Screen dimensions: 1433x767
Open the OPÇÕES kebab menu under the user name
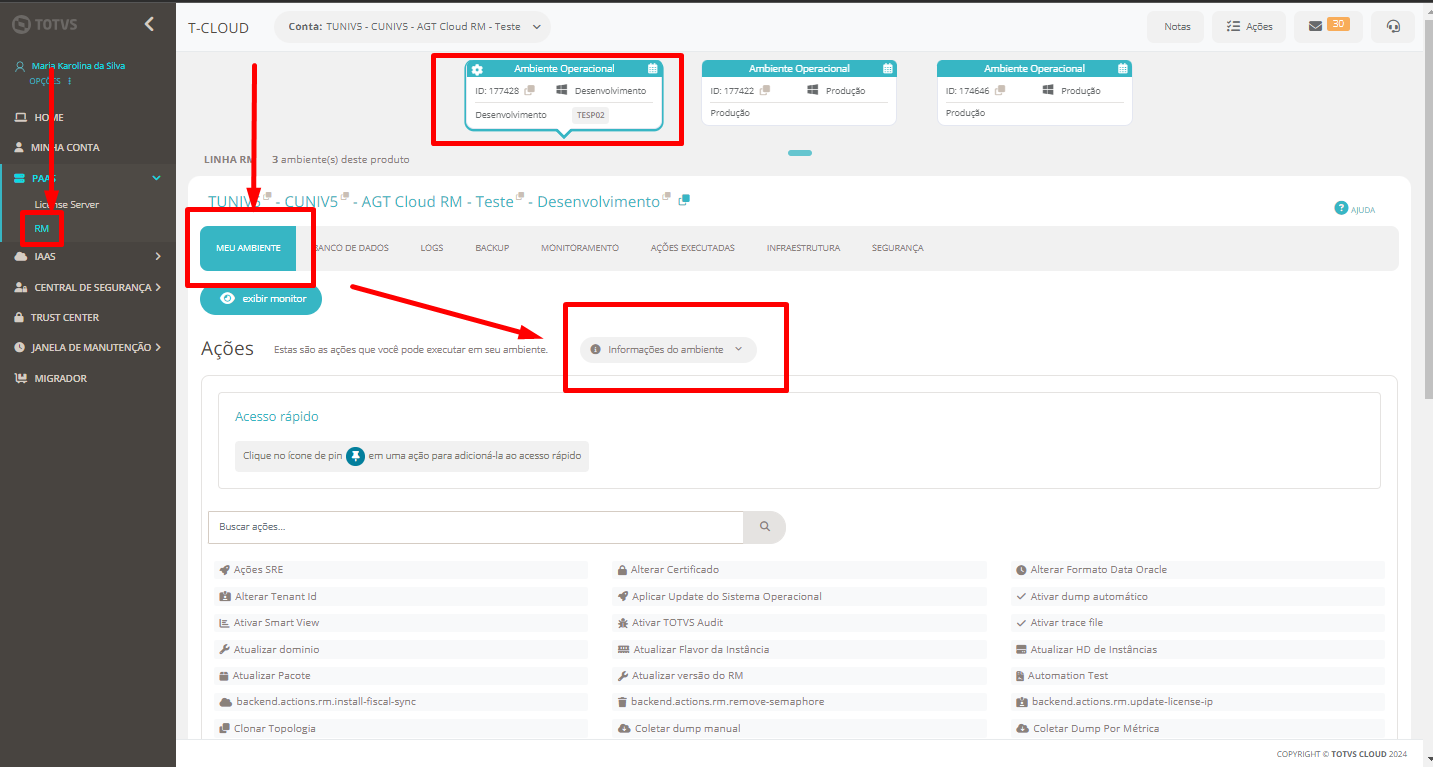(69, 80)
